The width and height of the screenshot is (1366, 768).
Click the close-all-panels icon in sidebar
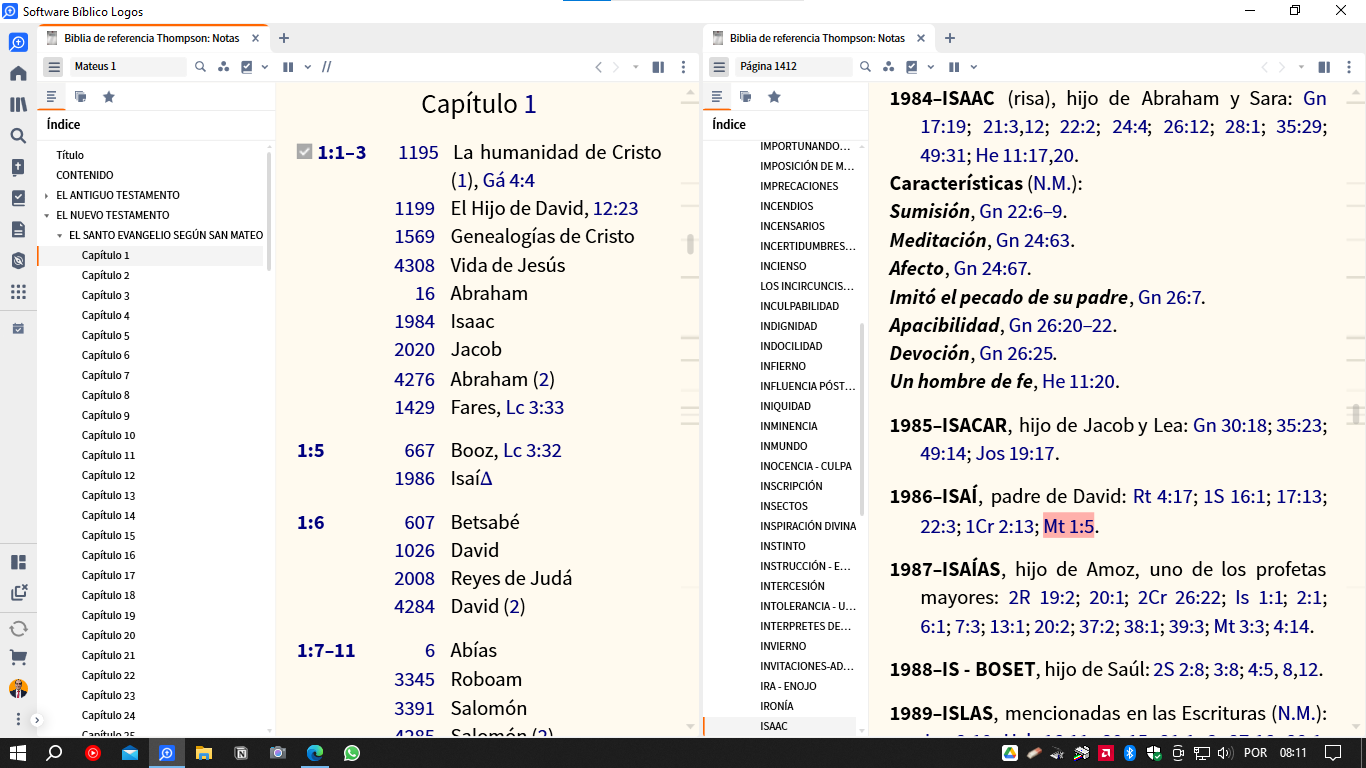tap(18, 592)
